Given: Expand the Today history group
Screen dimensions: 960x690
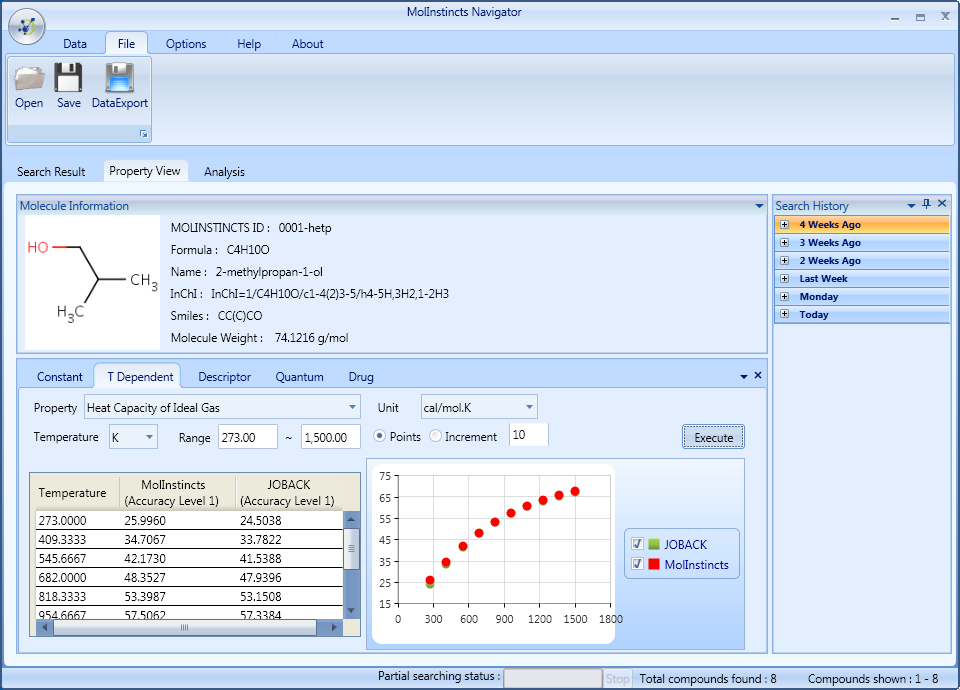Looking at the screenshot, I should [784, 314].
